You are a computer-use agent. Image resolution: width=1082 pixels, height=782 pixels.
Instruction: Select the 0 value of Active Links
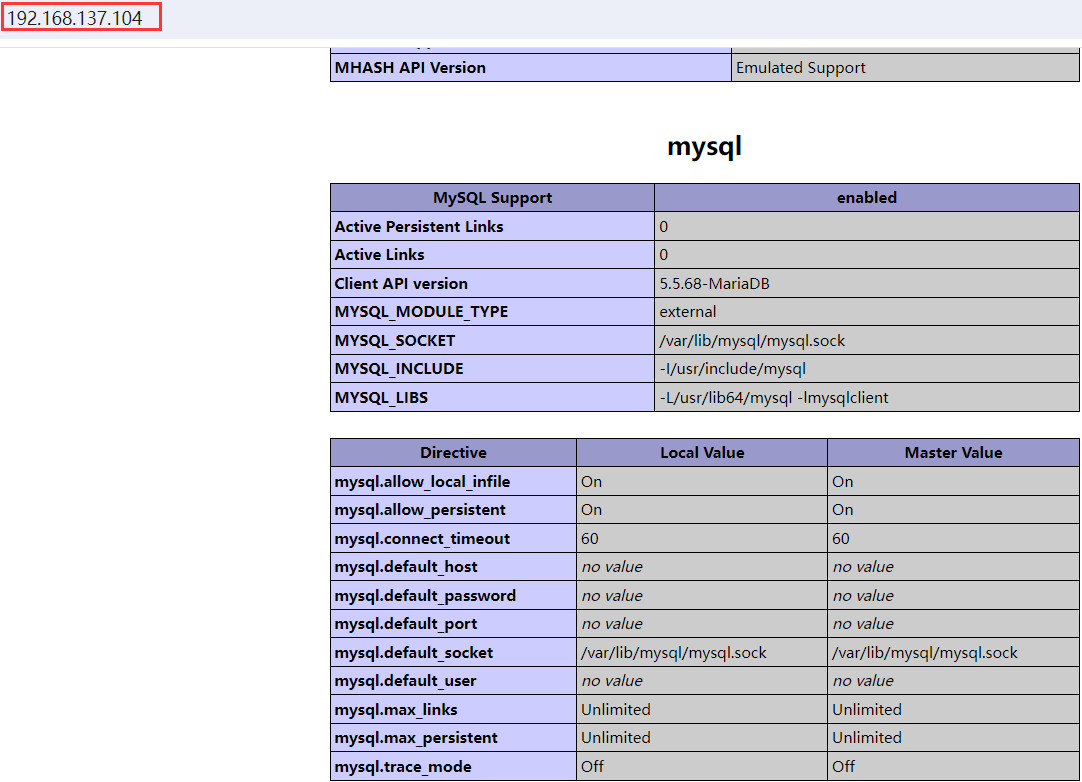coord(867,255)
